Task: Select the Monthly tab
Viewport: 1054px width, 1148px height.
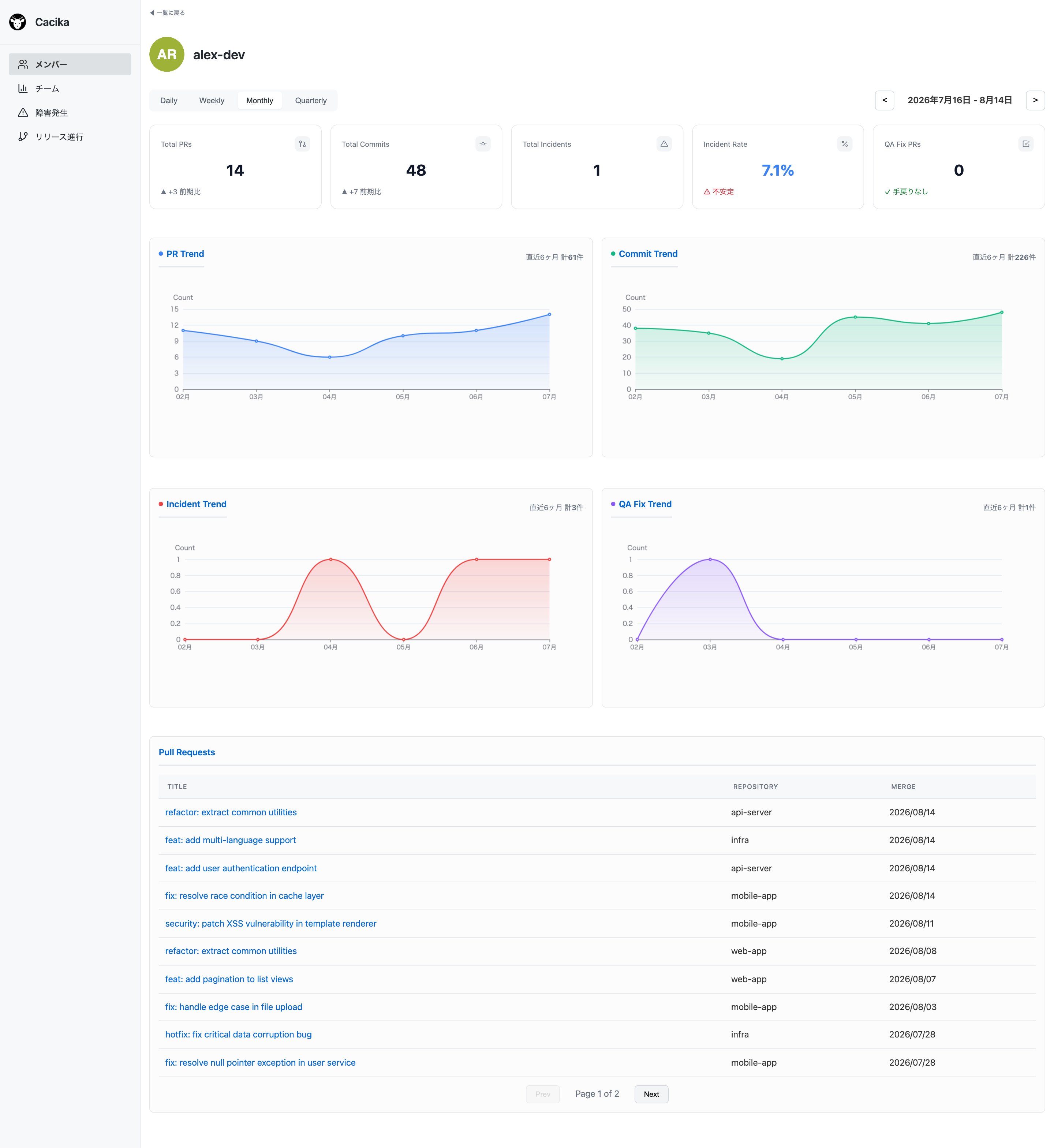Action: (259, 100)
